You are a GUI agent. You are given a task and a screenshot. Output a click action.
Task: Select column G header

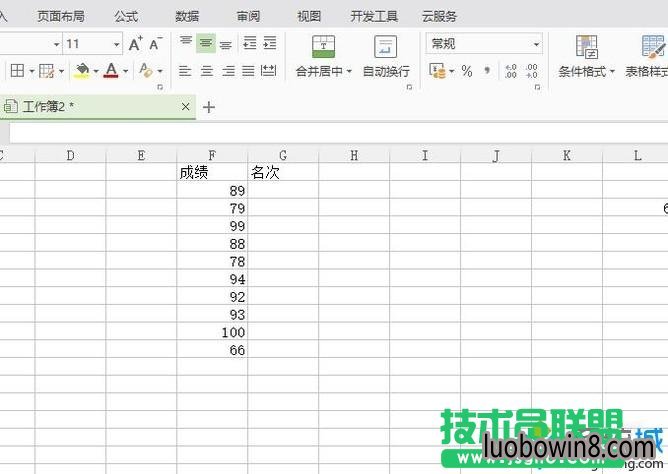283,155
